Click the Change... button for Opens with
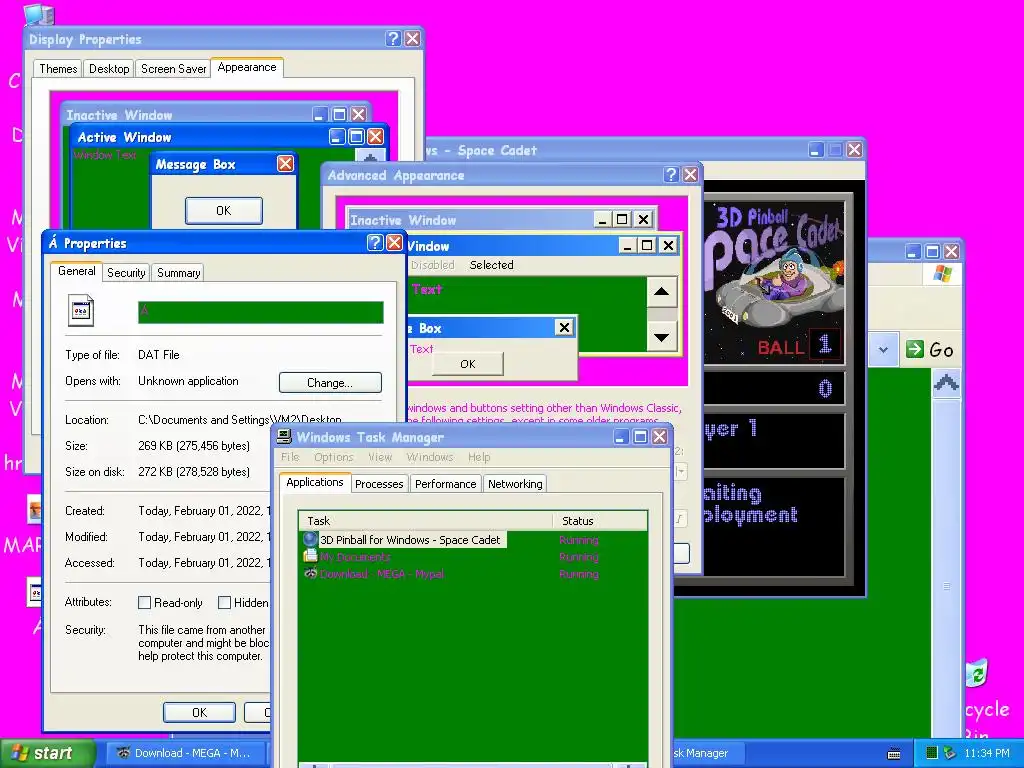1024x768 pixels. point(330,383)
